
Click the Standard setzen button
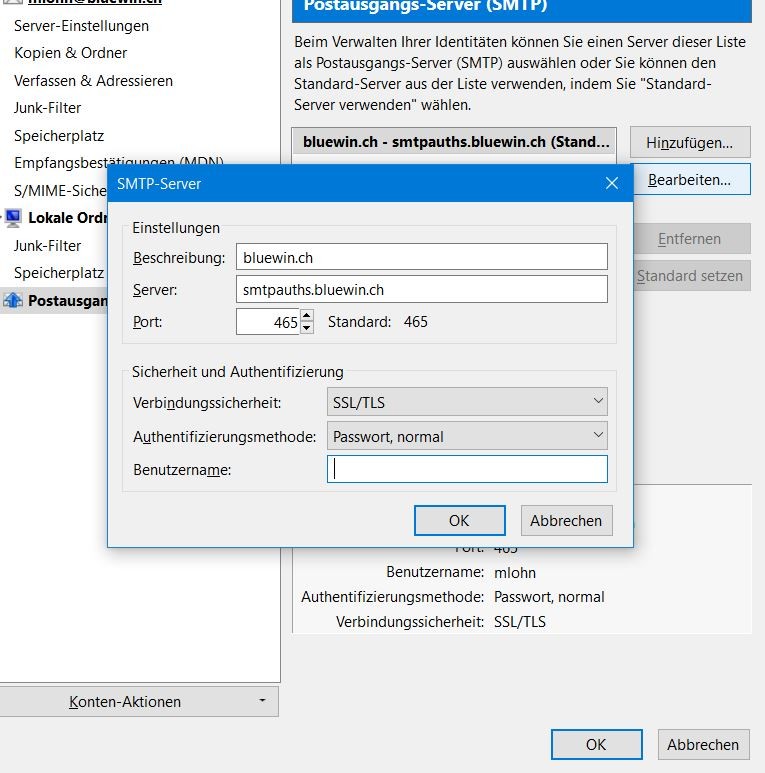[691, 276]
